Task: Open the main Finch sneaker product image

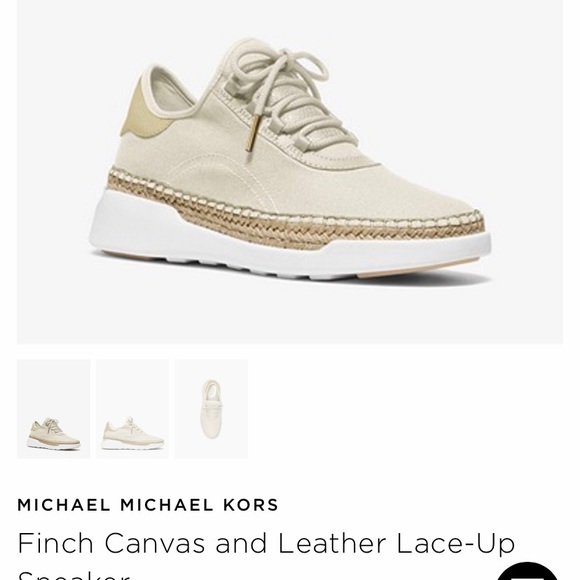Action: [x=290, y=172]
